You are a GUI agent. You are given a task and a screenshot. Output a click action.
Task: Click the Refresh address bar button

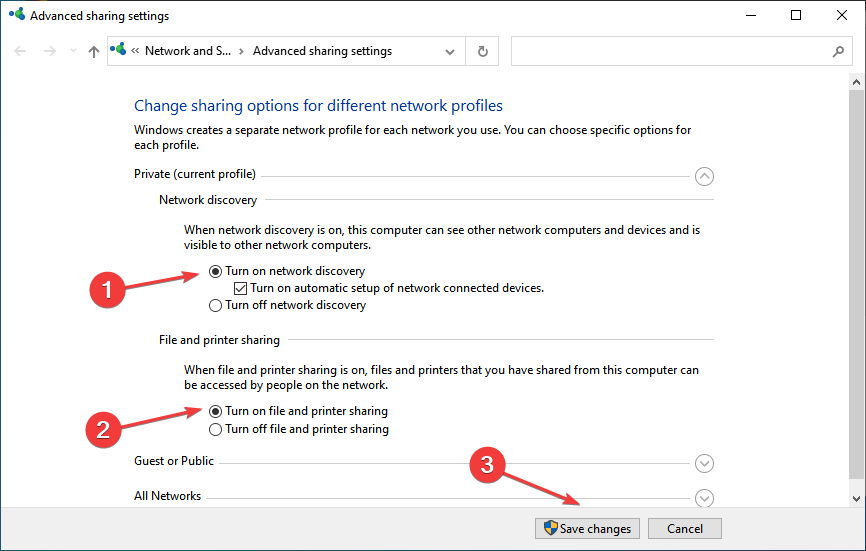click(x=483, y=51)
